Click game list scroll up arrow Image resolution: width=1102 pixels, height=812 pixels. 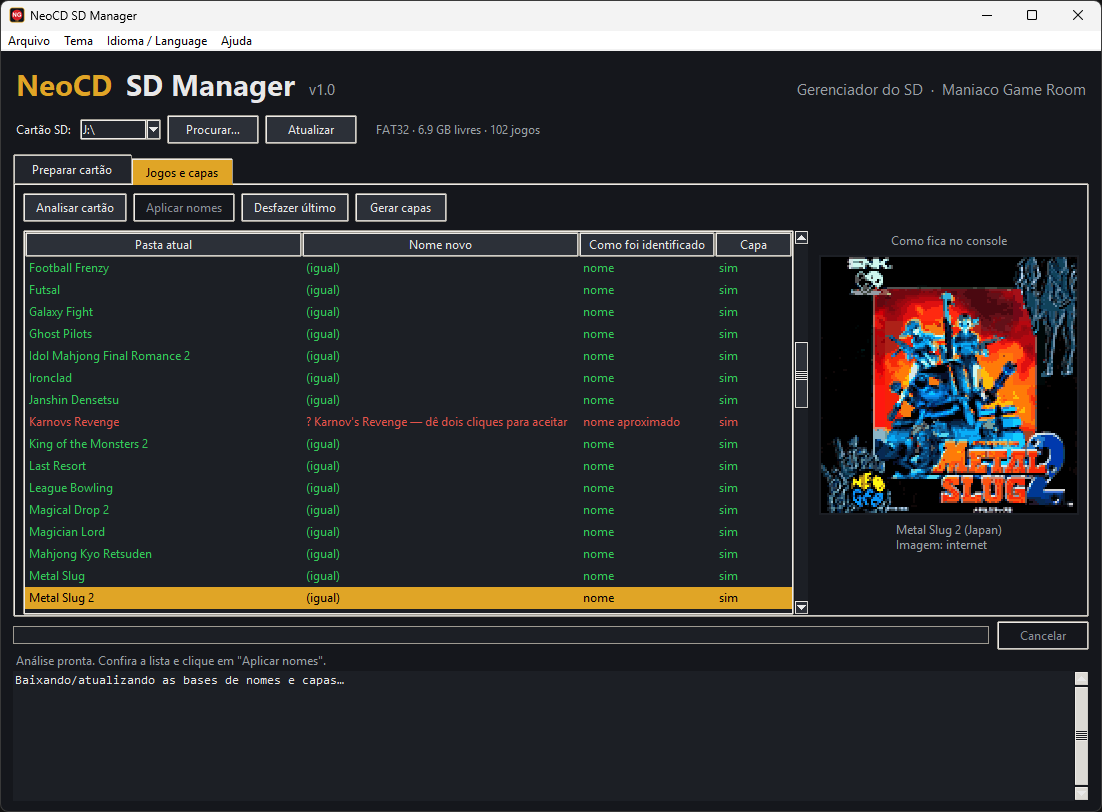pos(801,238)
